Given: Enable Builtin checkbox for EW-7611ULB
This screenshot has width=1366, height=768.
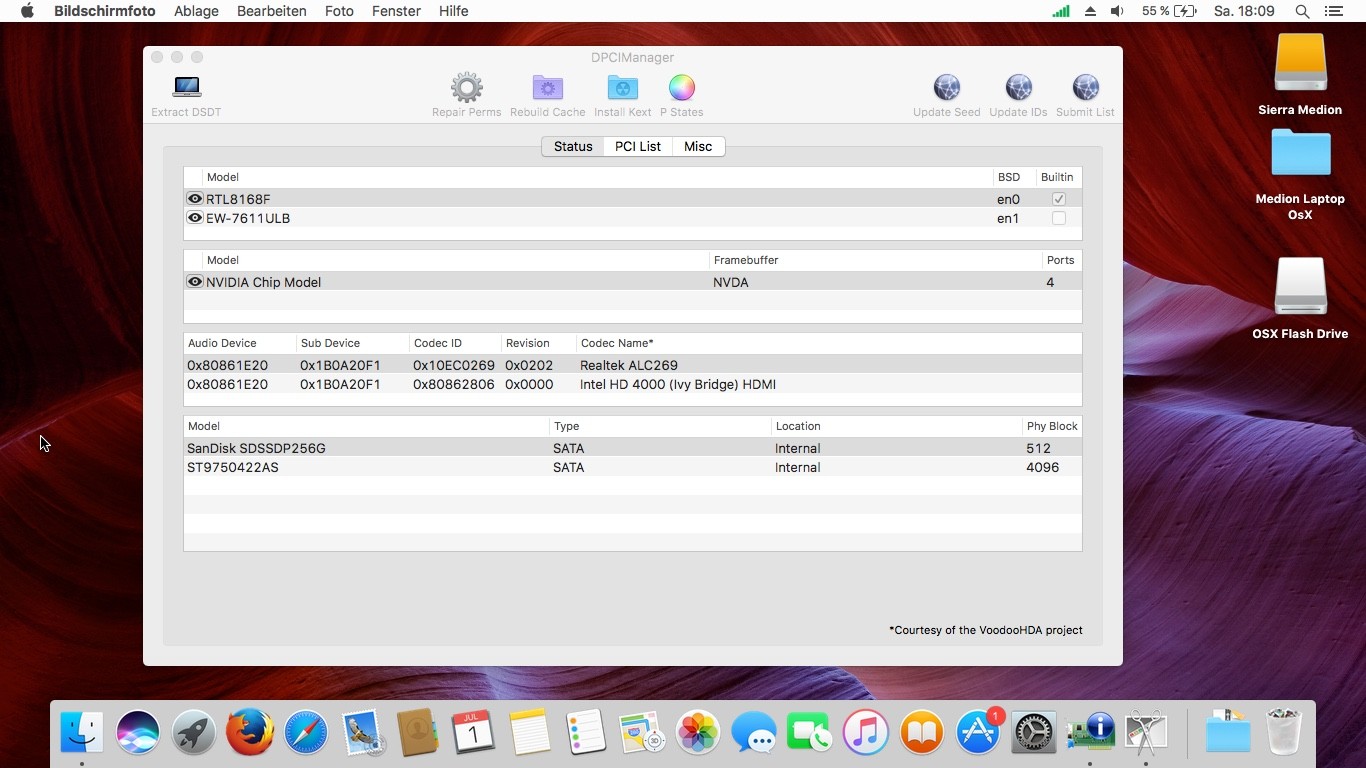Looking at the screenshot, I should pyautogui.click(x=1058, y=218).
